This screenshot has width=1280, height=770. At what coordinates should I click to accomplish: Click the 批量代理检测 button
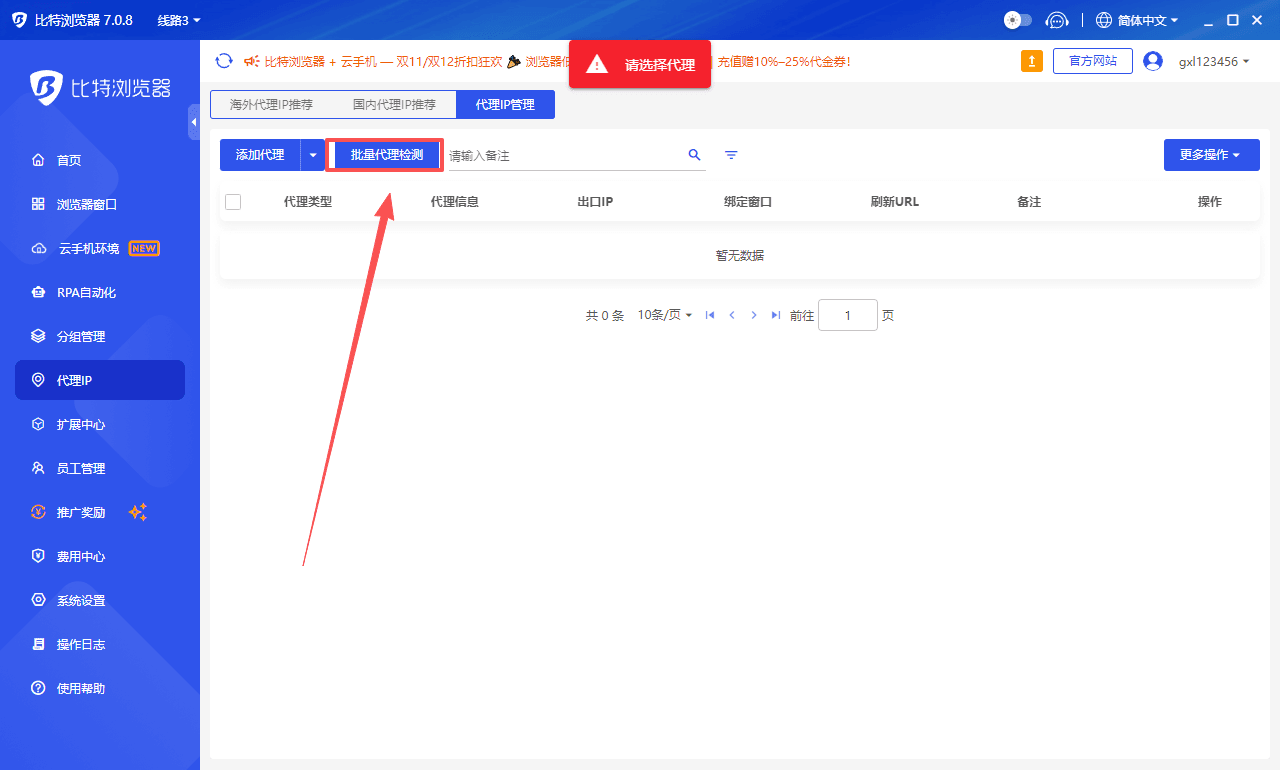pyautogui.click(x=385, y=154)
